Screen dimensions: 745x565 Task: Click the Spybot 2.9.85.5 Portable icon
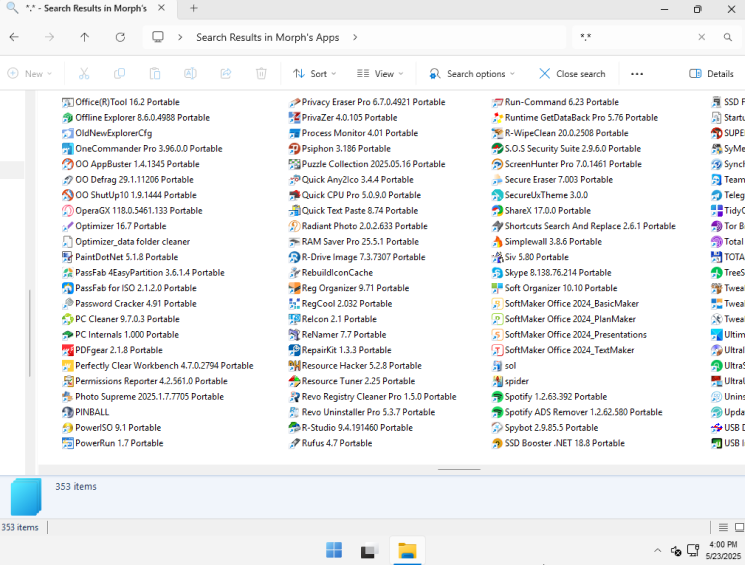(x=497, y=428)
